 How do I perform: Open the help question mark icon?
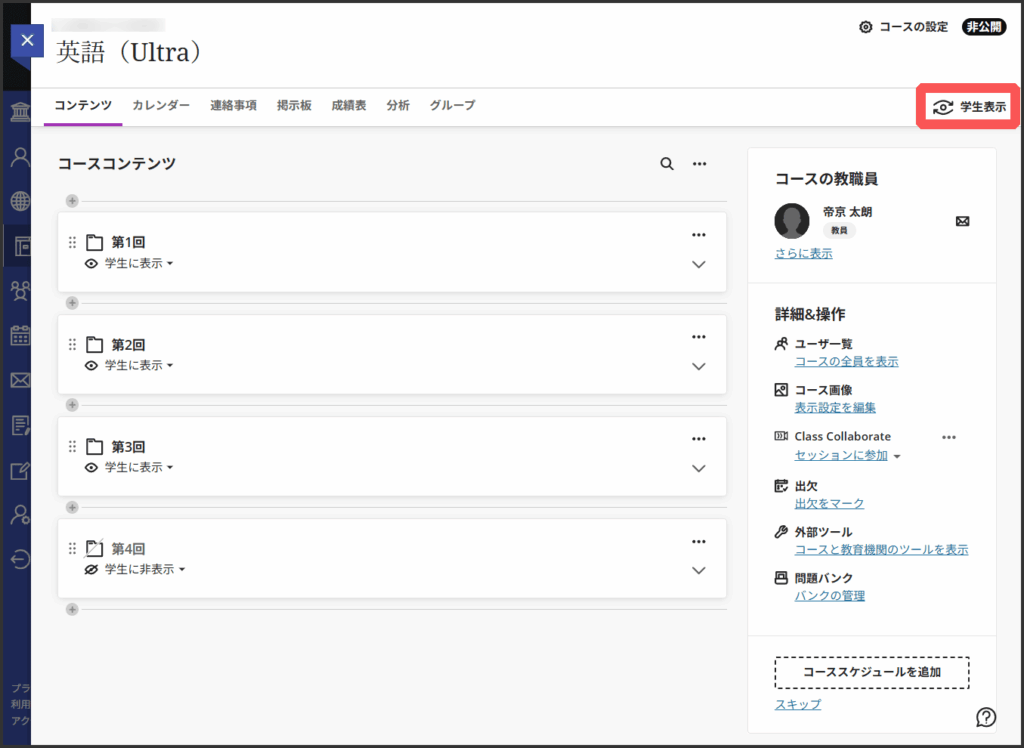coord(986,717)
